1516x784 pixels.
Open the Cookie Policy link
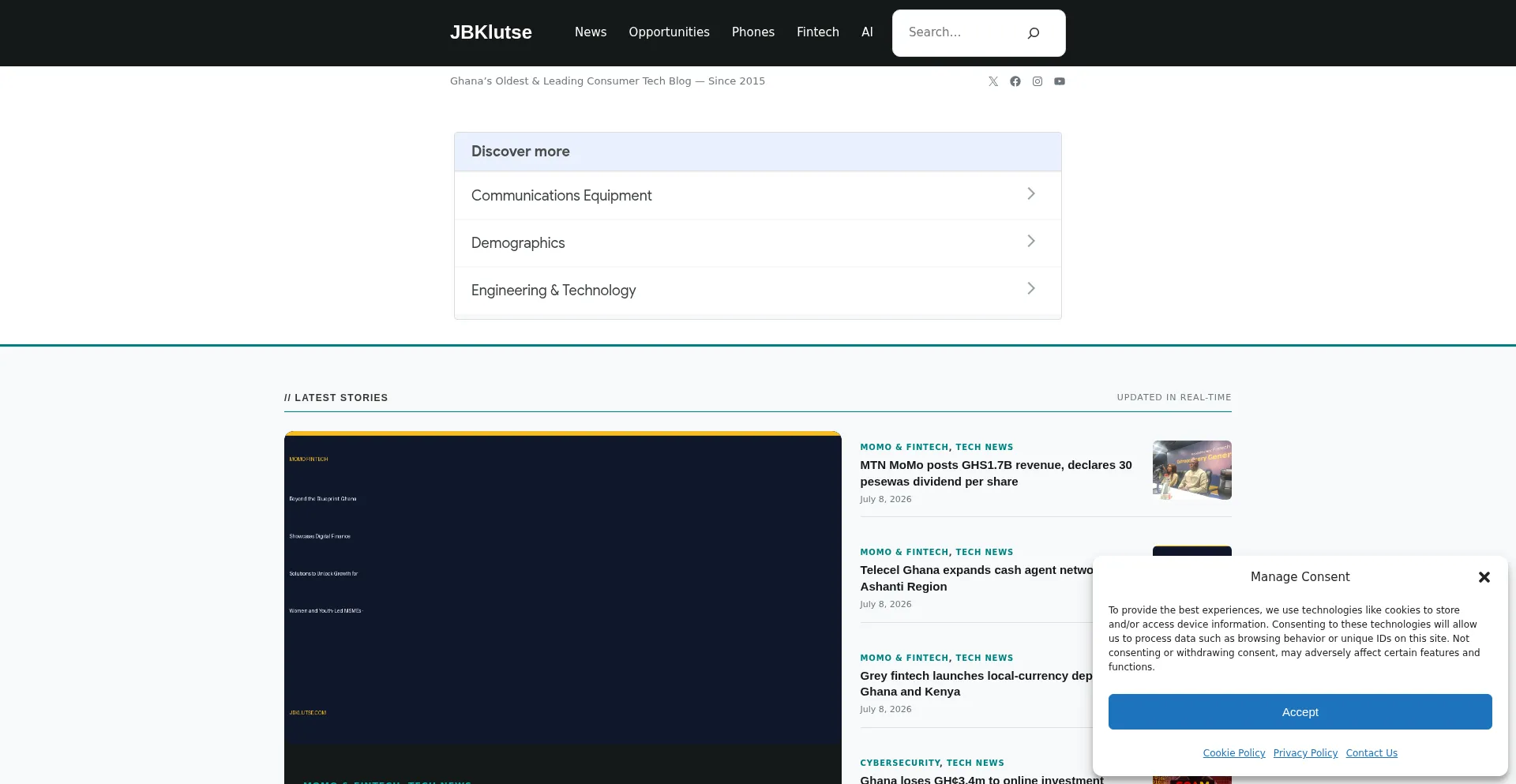click(1234, 753)
